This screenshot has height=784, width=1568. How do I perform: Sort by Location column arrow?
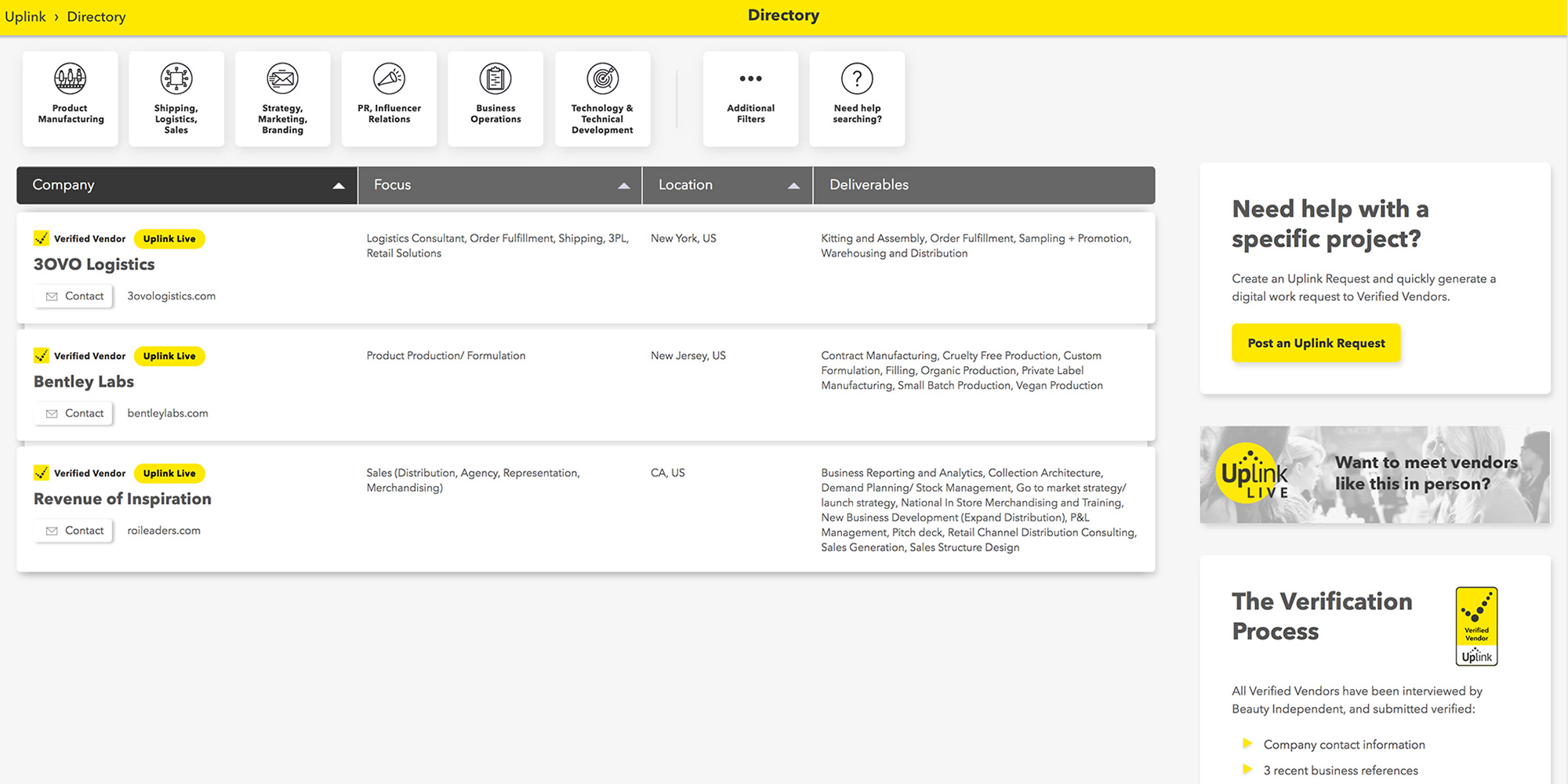793,186
